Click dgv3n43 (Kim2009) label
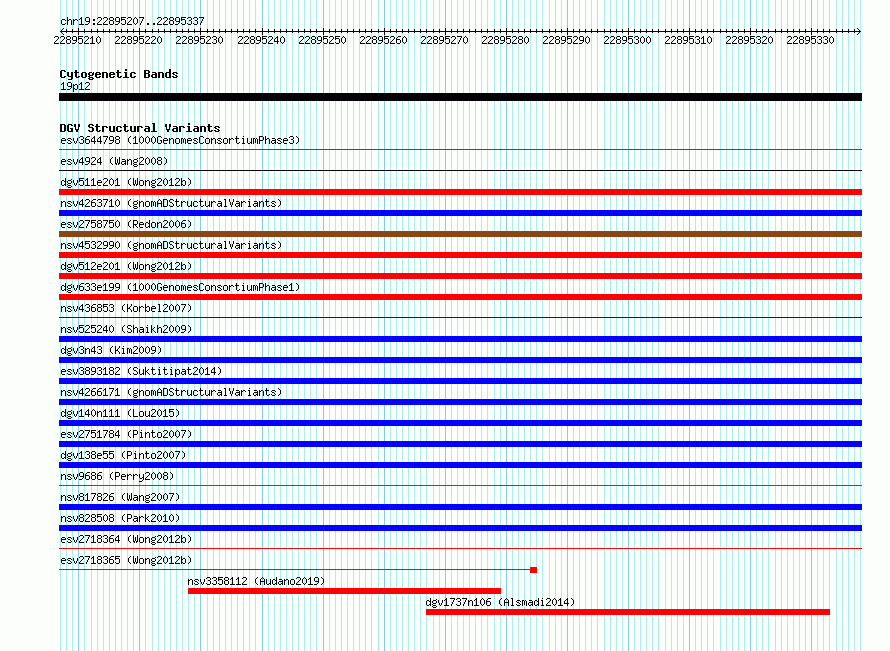The height and width of the screenshot is (651, 890). 111,350
